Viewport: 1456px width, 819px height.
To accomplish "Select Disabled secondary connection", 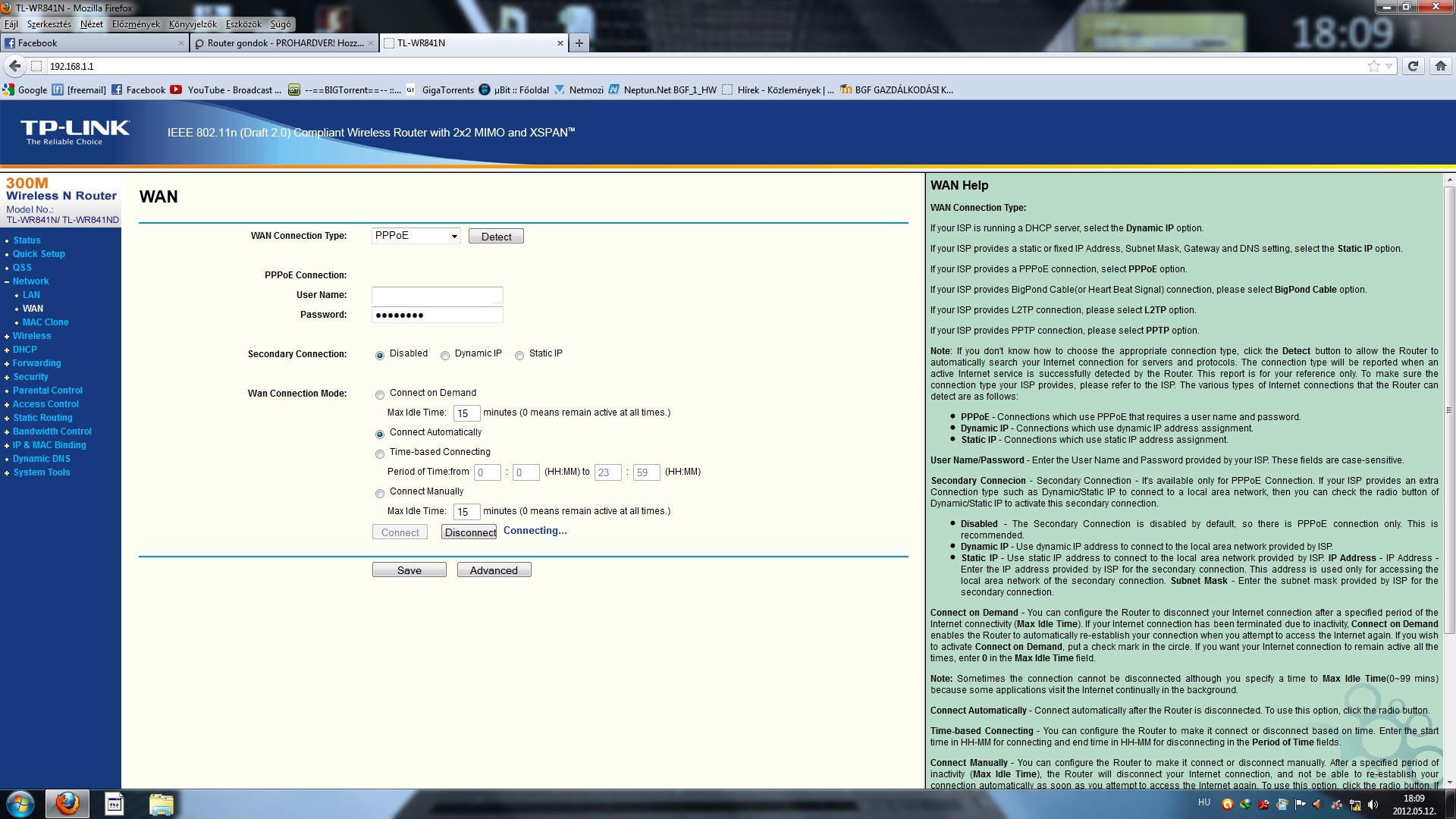I will coord(380,356).
